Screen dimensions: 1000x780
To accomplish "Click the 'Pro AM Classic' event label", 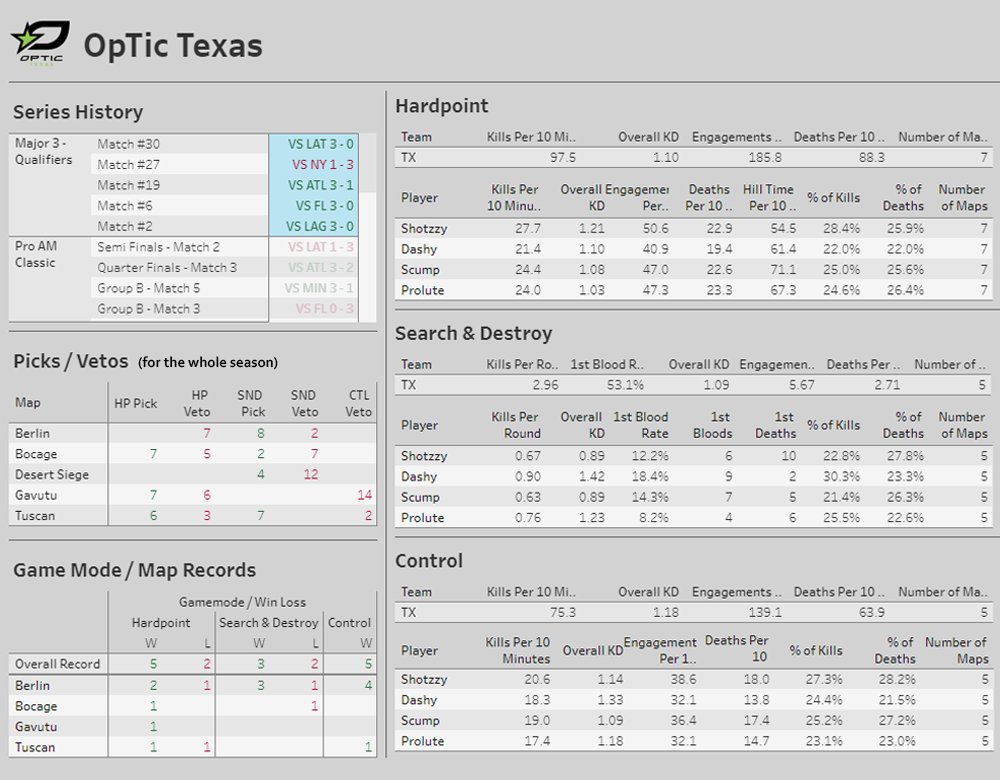I will [36, 254].
